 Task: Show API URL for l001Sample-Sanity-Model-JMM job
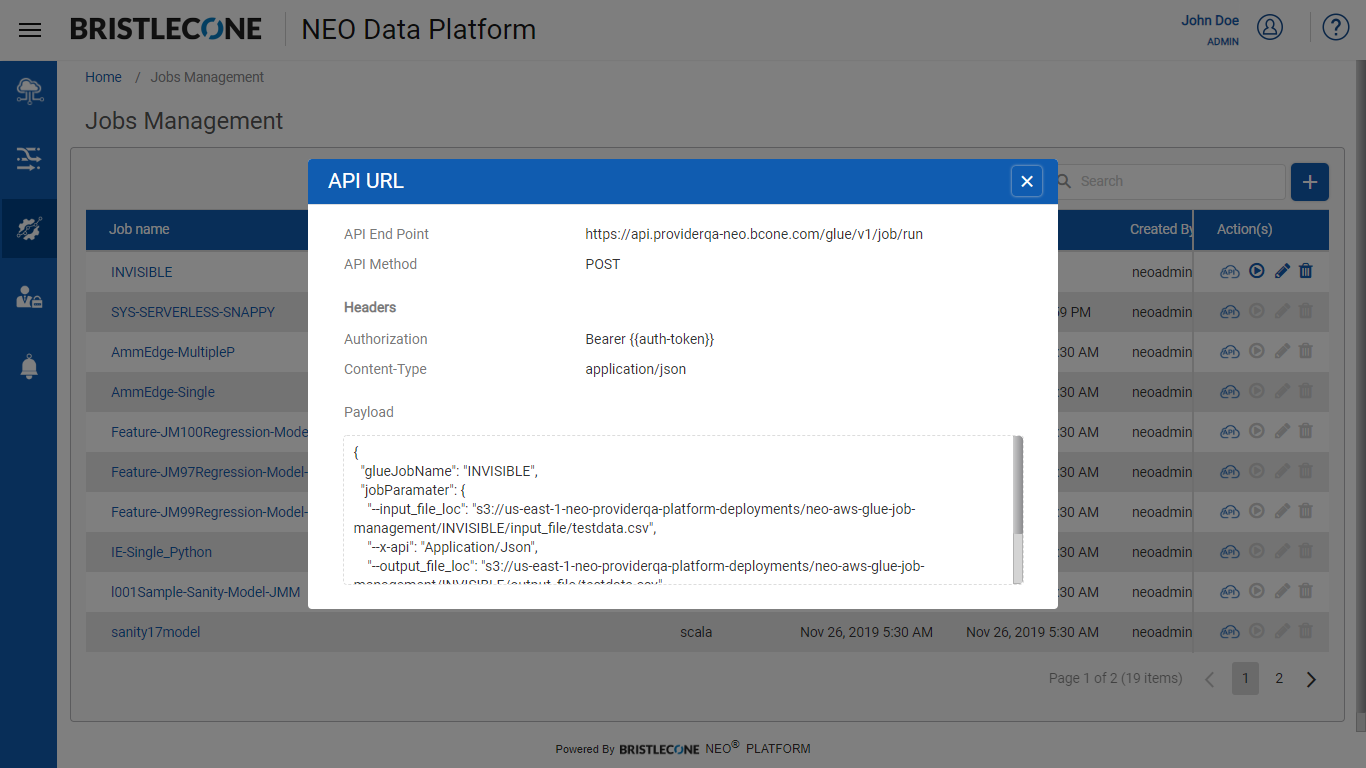(1230, 591)
